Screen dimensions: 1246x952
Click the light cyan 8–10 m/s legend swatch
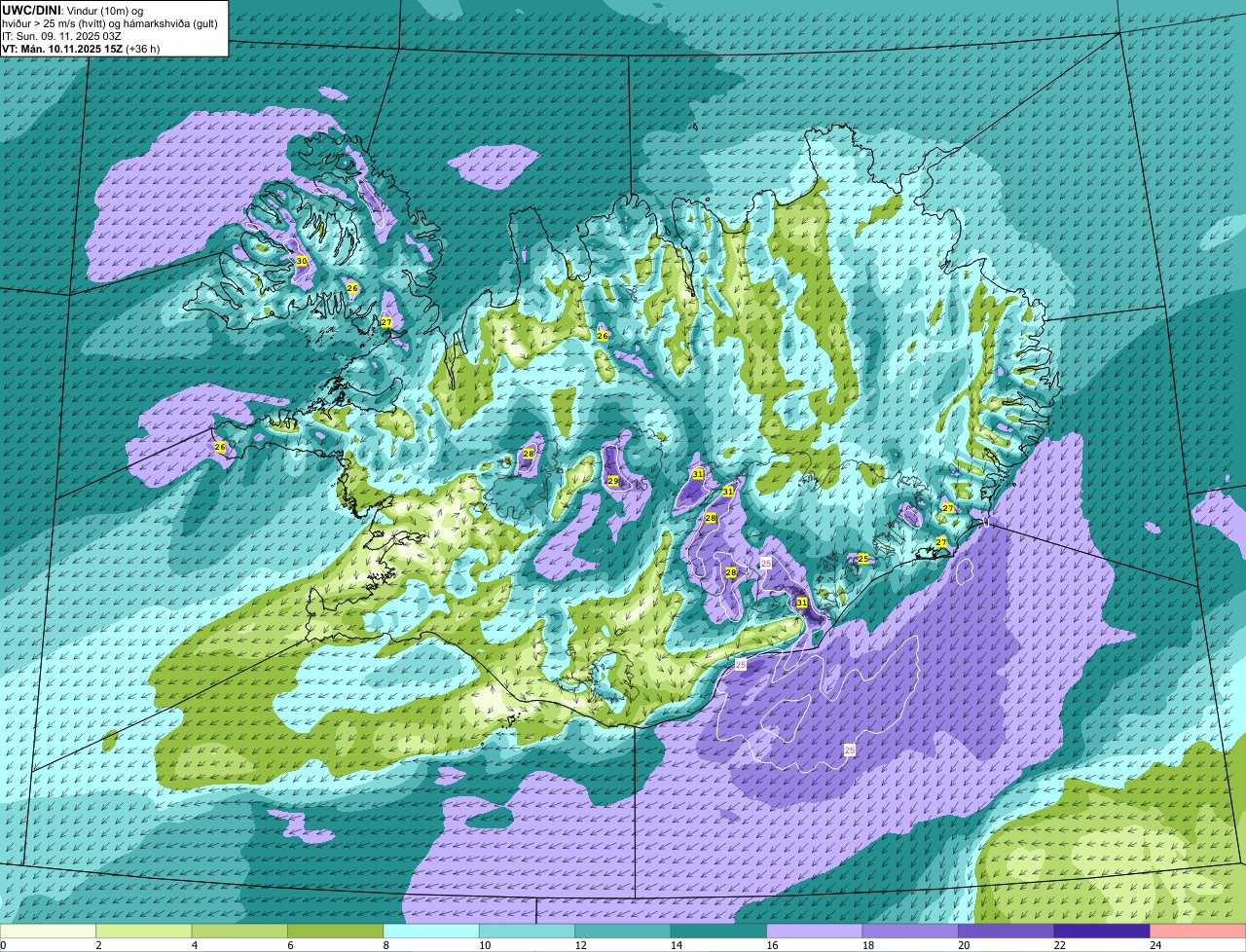coord(431,932)
